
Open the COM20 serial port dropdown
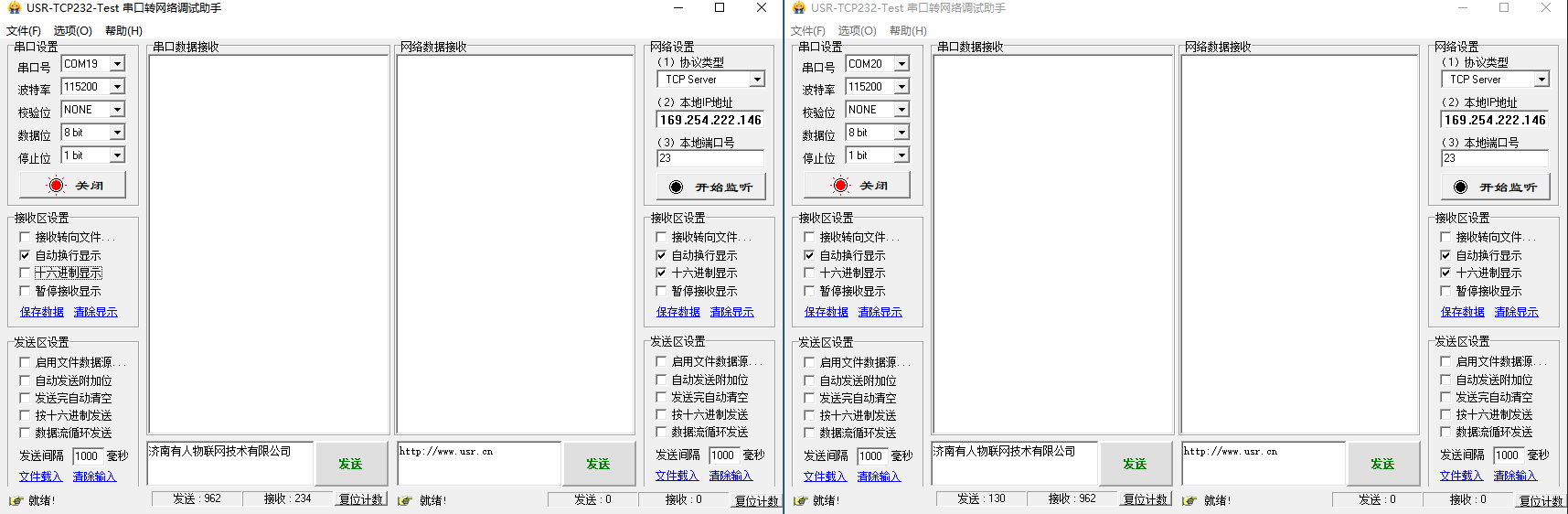[x=901, y=64]
